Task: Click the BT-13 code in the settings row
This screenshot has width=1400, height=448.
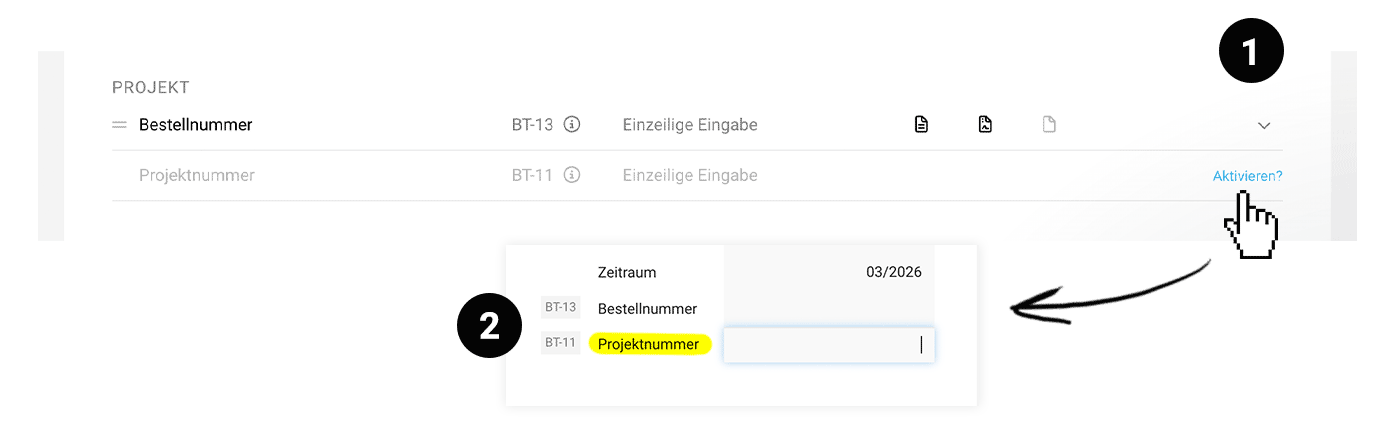Action: click(x=532, y=125)
